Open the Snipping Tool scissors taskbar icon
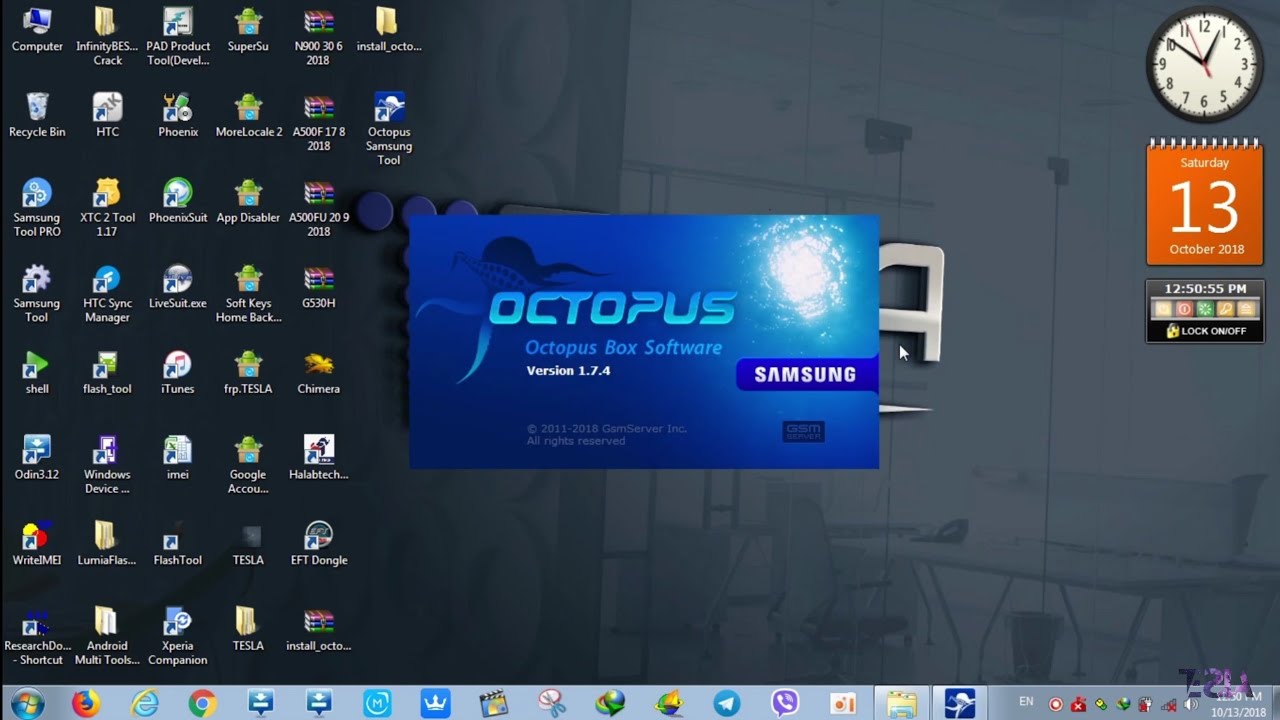The height and width of the screenshot is (720, 1280). (x=552, y=703)
